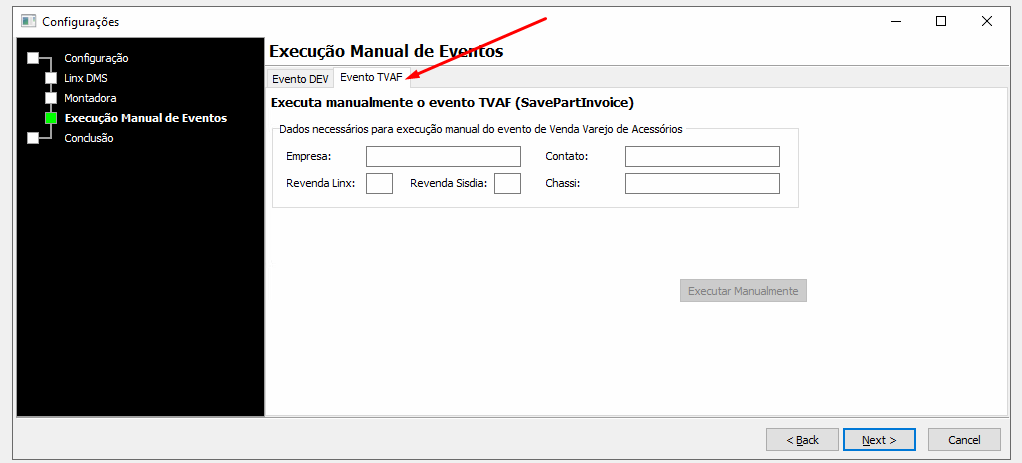Select Execução Manual de Eventos step
This screenshot has width=1022, height=463.
(x=146, y=118)
